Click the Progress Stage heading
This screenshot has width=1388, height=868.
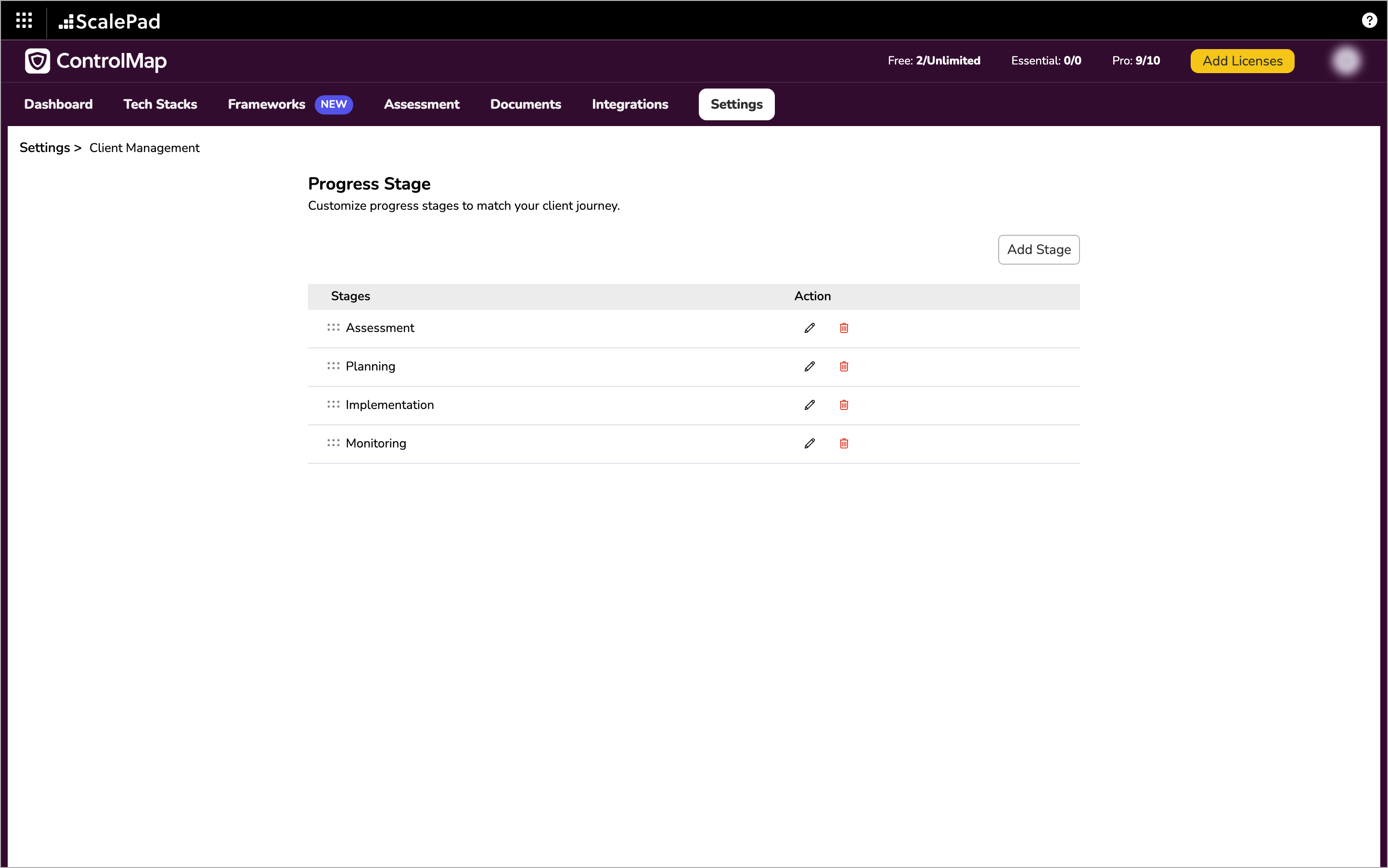click(x=369, y=184)
